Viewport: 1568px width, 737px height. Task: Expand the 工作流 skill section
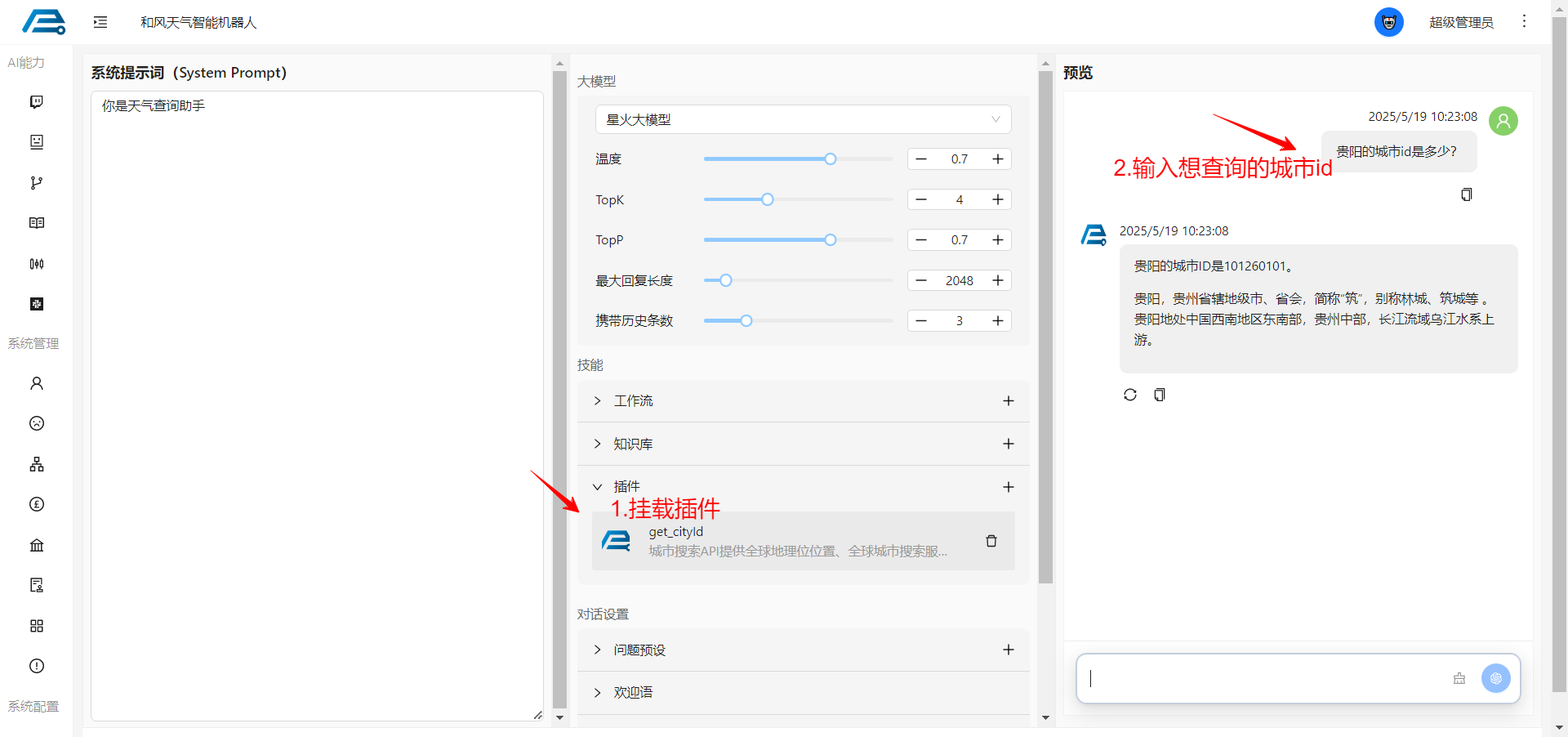597,401
